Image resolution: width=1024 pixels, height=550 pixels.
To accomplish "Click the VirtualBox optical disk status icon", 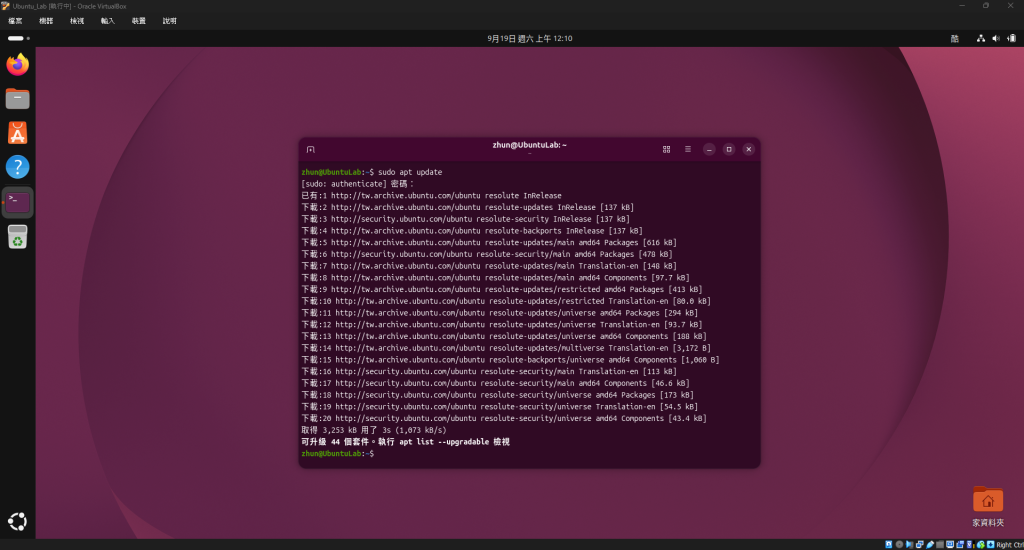I will (x=899, y=544).
